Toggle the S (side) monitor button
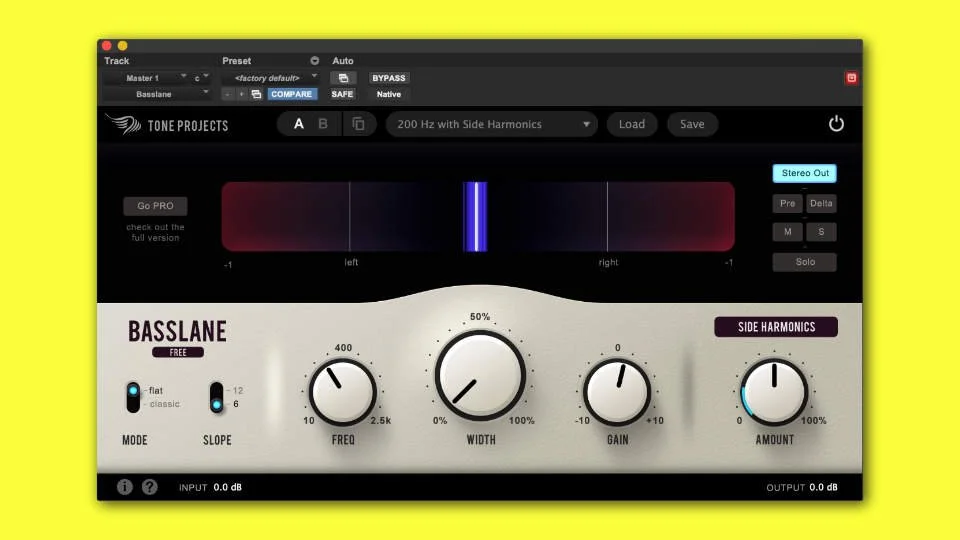This screenshot has height=540, width=960. pos(821,232)
